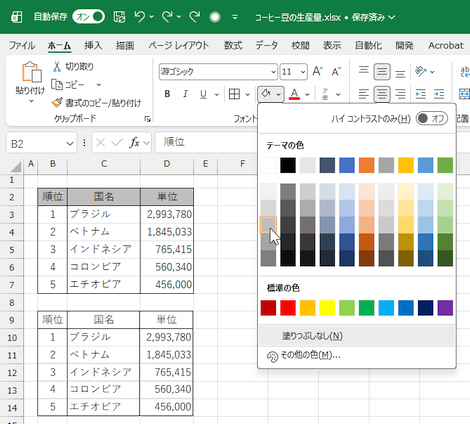
Task: Pick the pure red standard color swatch
Action: [x=288, y=308]
